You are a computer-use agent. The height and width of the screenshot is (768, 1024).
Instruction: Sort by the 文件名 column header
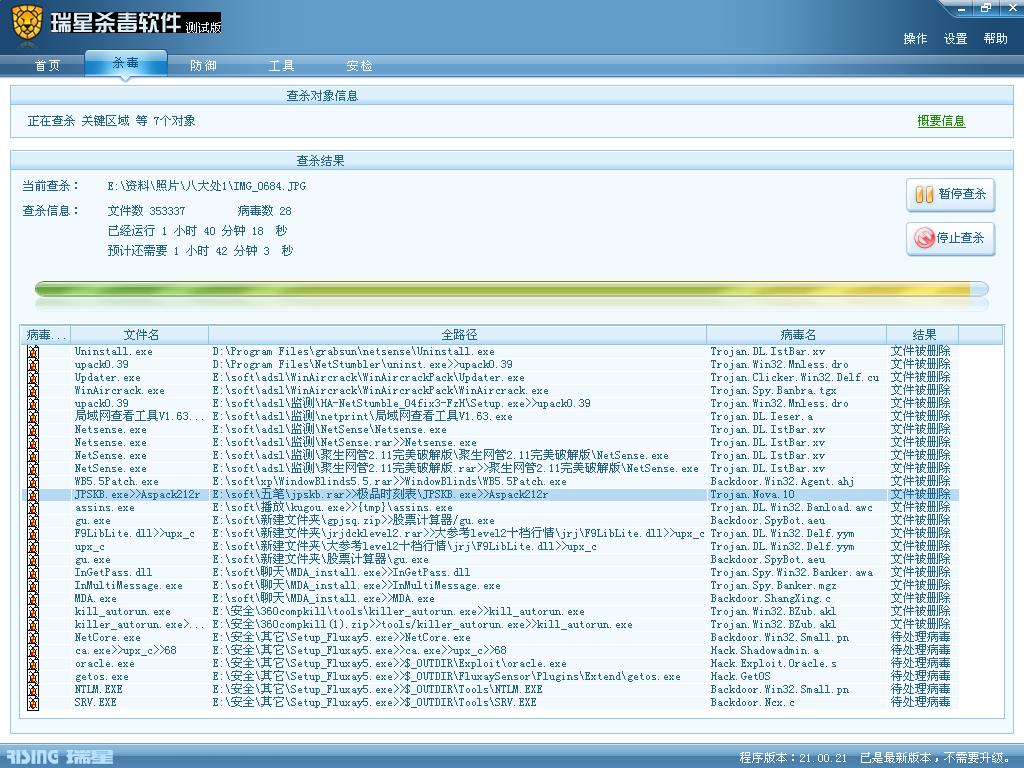pyautogui.click(x=140, y=334)
